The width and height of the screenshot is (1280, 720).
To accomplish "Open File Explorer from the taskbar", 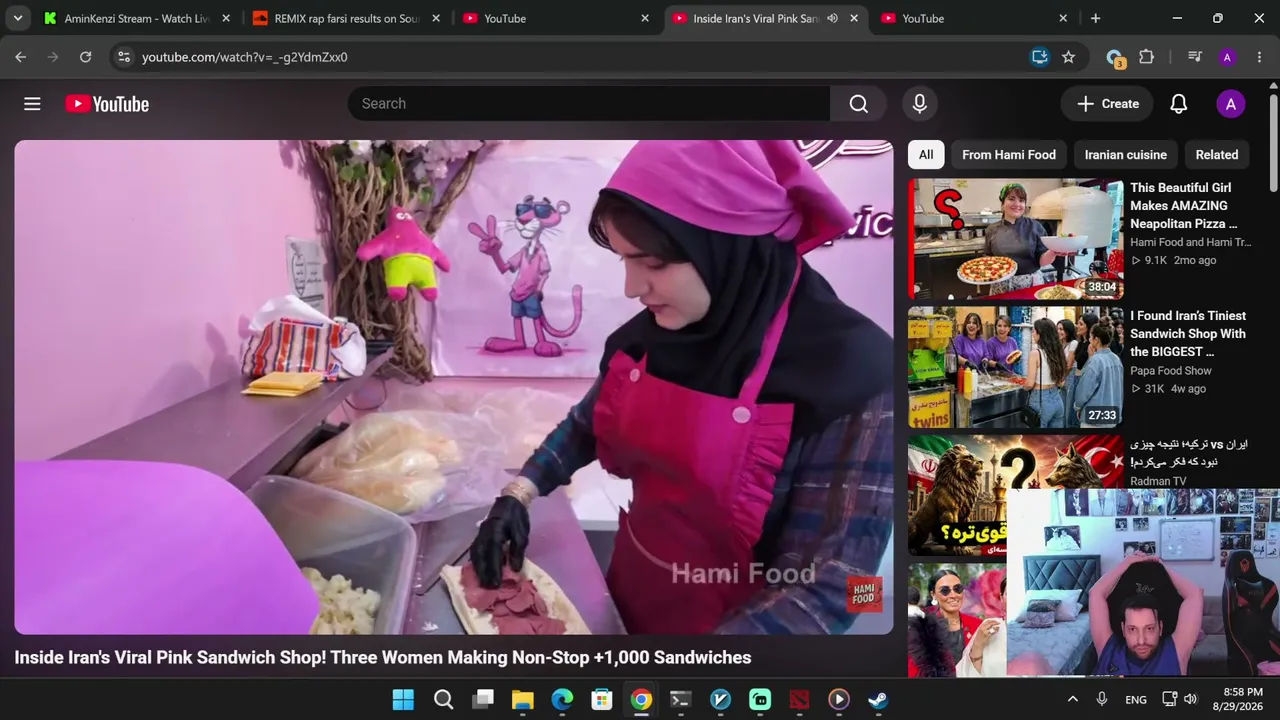I will 523,700.
